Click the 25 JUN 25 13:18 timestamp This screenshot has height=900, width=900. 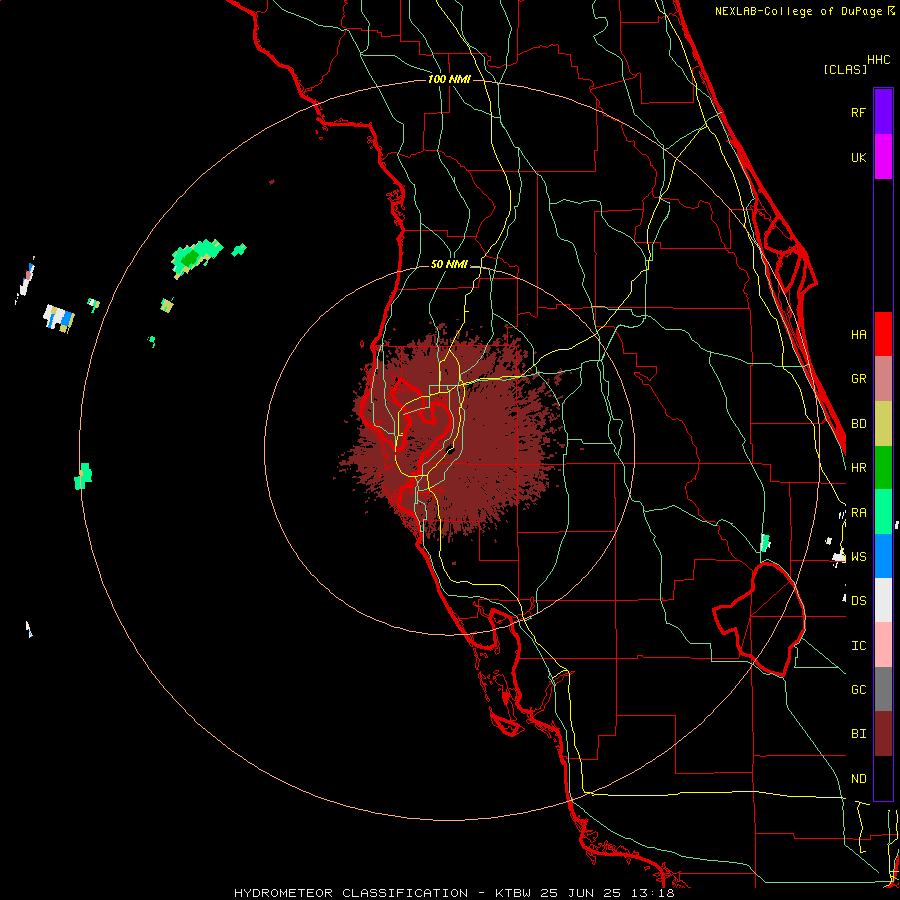click(x=606, y=893)
